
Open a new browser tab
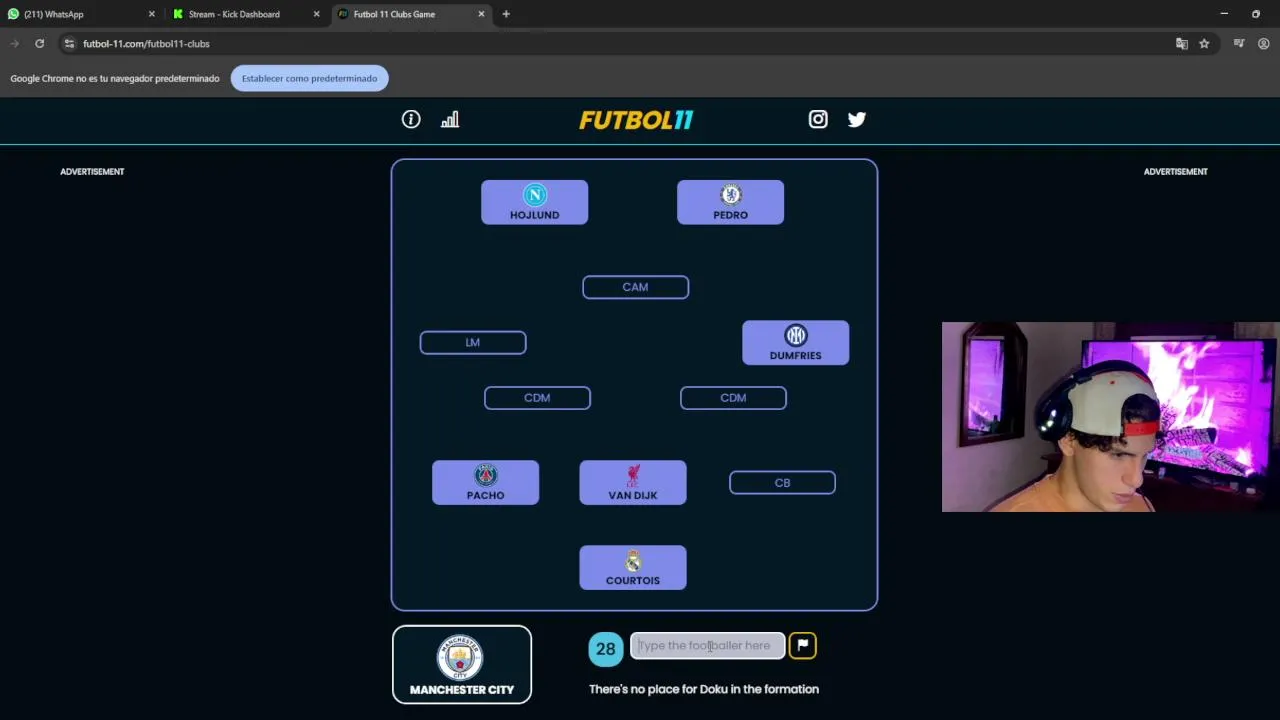click(x=506, y=14)
